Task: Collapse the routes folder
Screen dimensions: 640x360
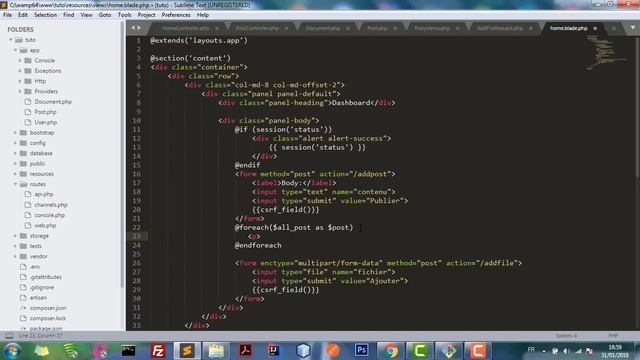Action: (15, 184)
